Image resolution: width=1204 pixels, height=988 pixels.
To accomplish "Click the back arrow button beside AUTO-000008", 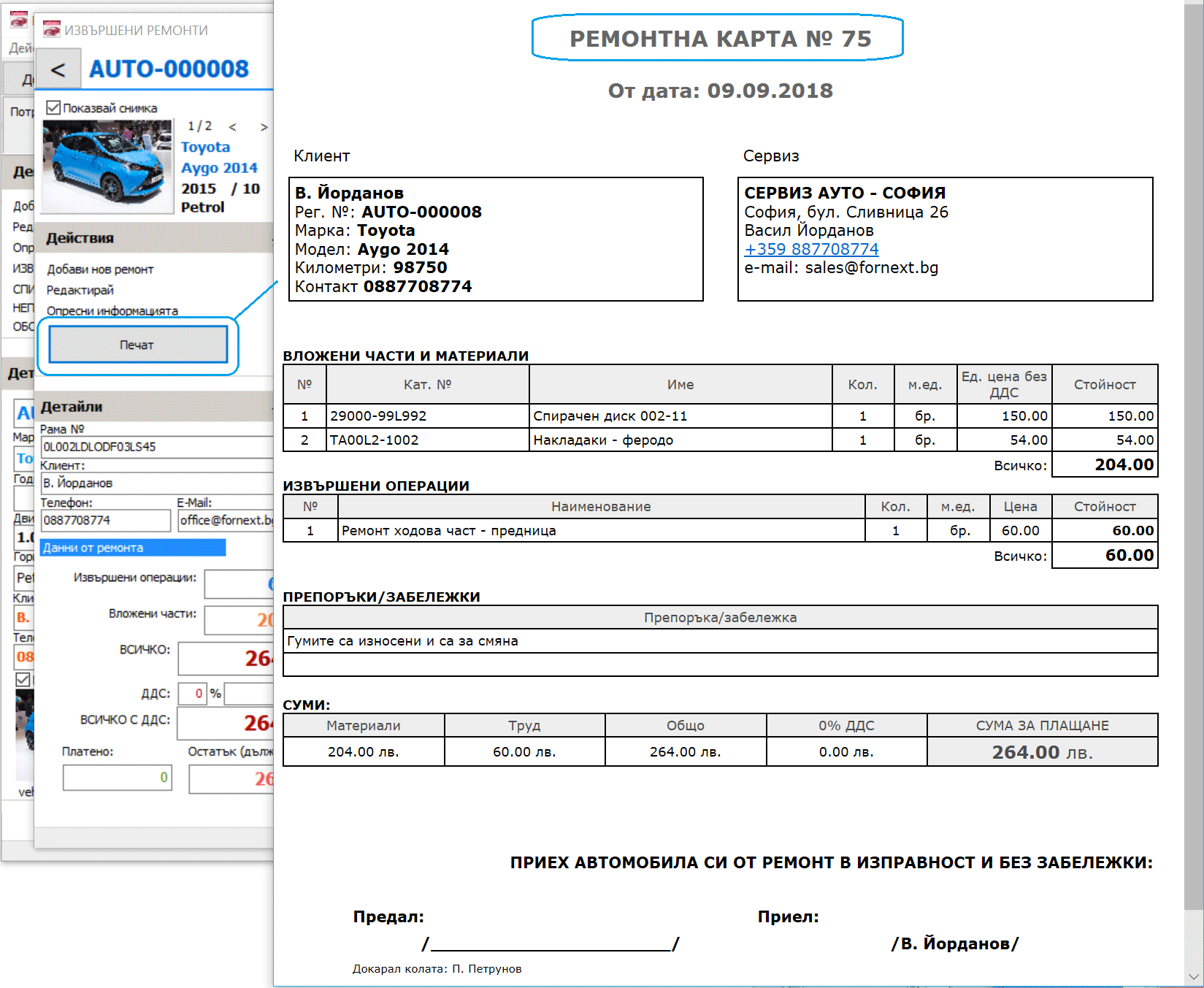I will 58,70.
